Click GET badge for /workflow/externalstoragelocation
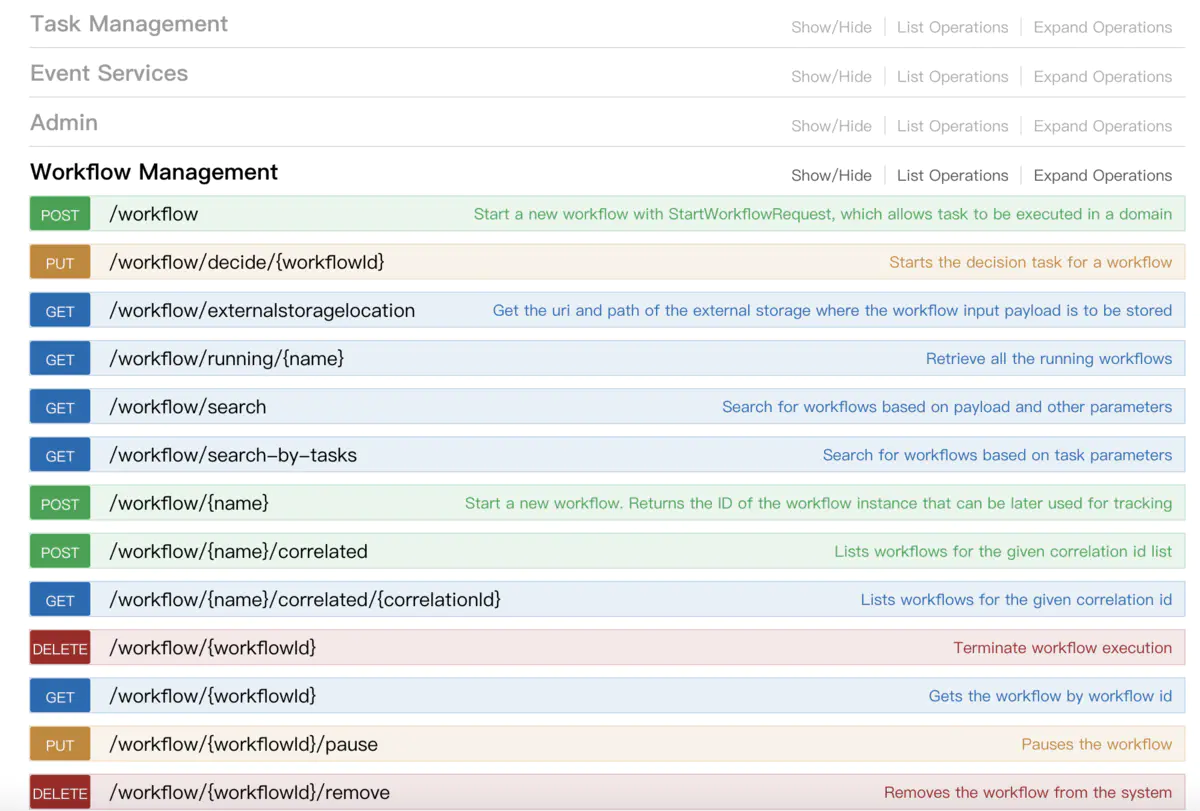1200x811 pixels. (x=60, y=311)
